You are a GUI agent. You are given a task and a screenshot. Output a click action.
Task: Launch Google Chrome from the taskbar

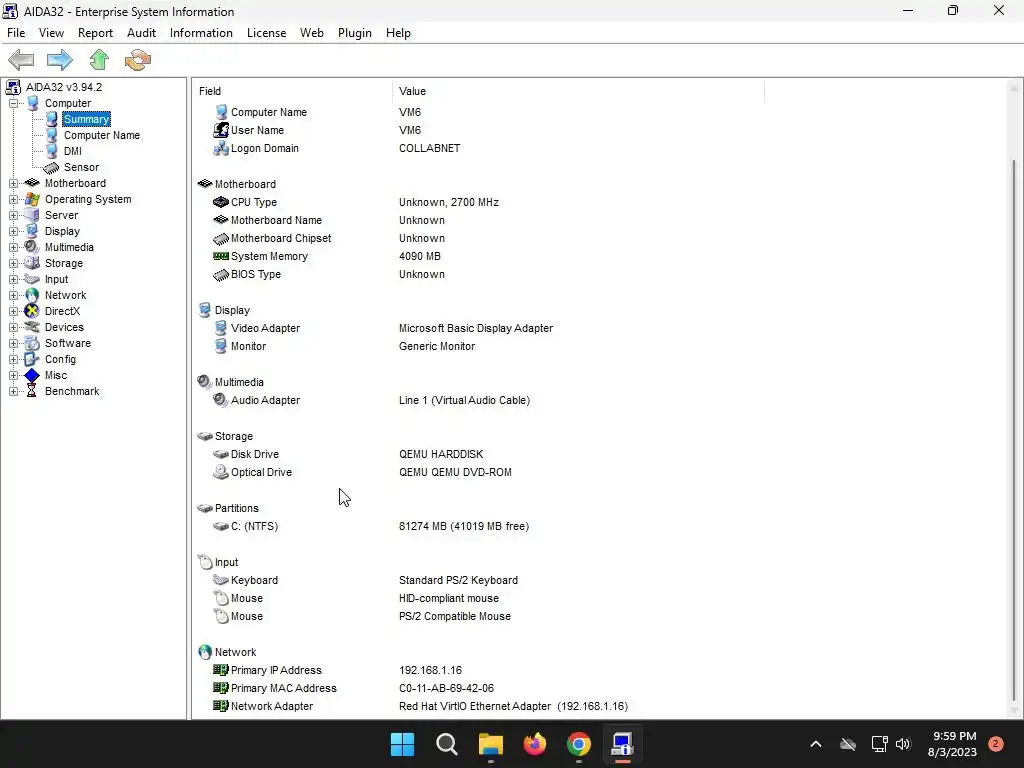click(x=579, y=744)
